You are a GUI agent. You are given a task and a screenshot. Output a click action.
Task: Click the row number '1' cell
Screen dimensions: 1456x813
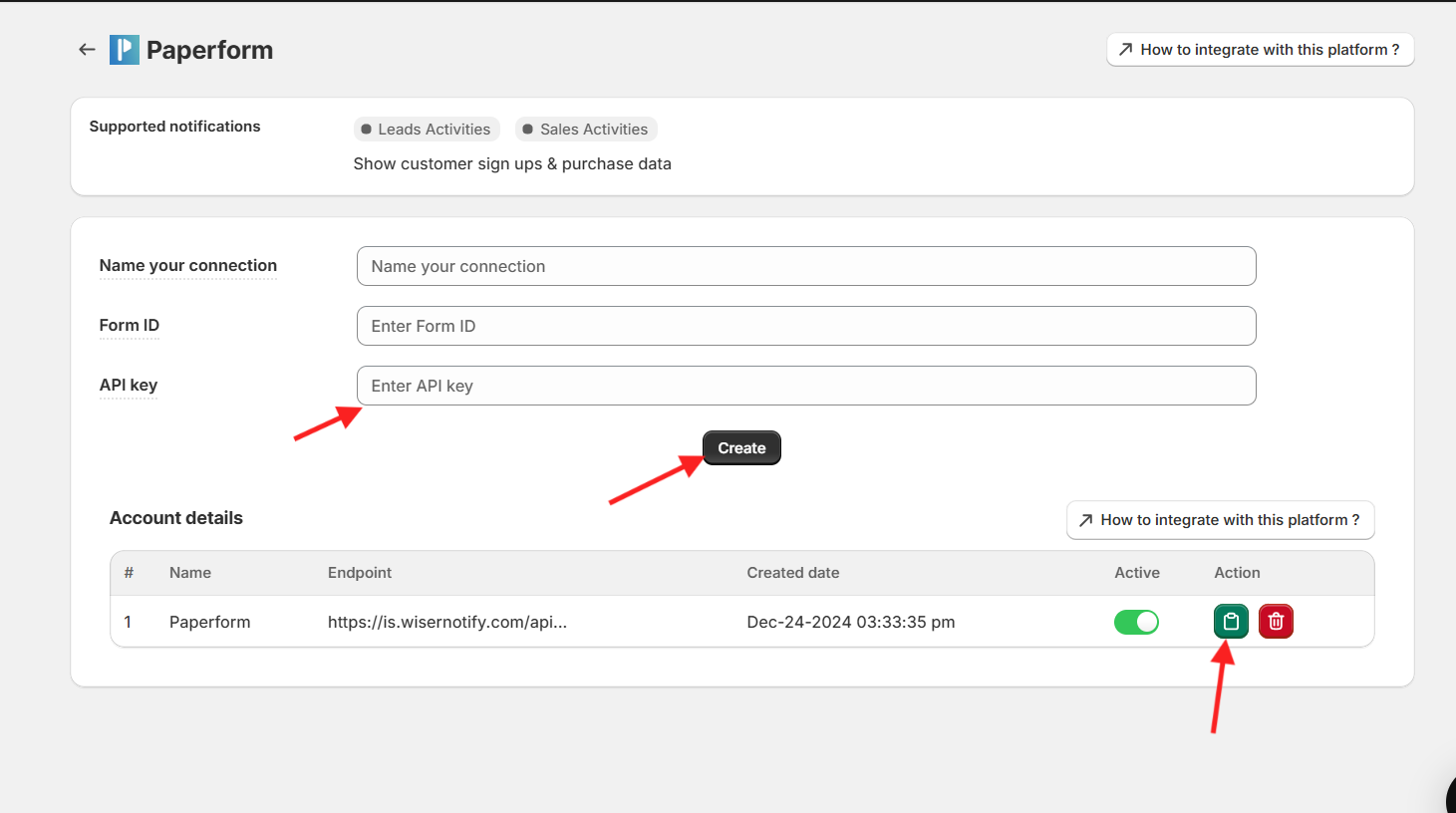(x=128, y=622)
